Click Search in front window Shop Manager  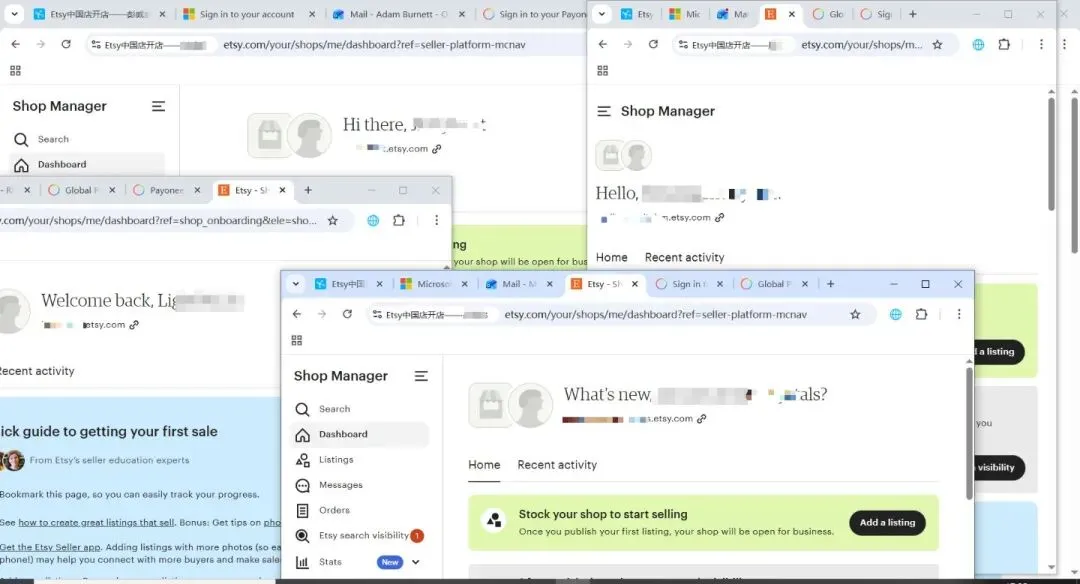click(334, 409)
